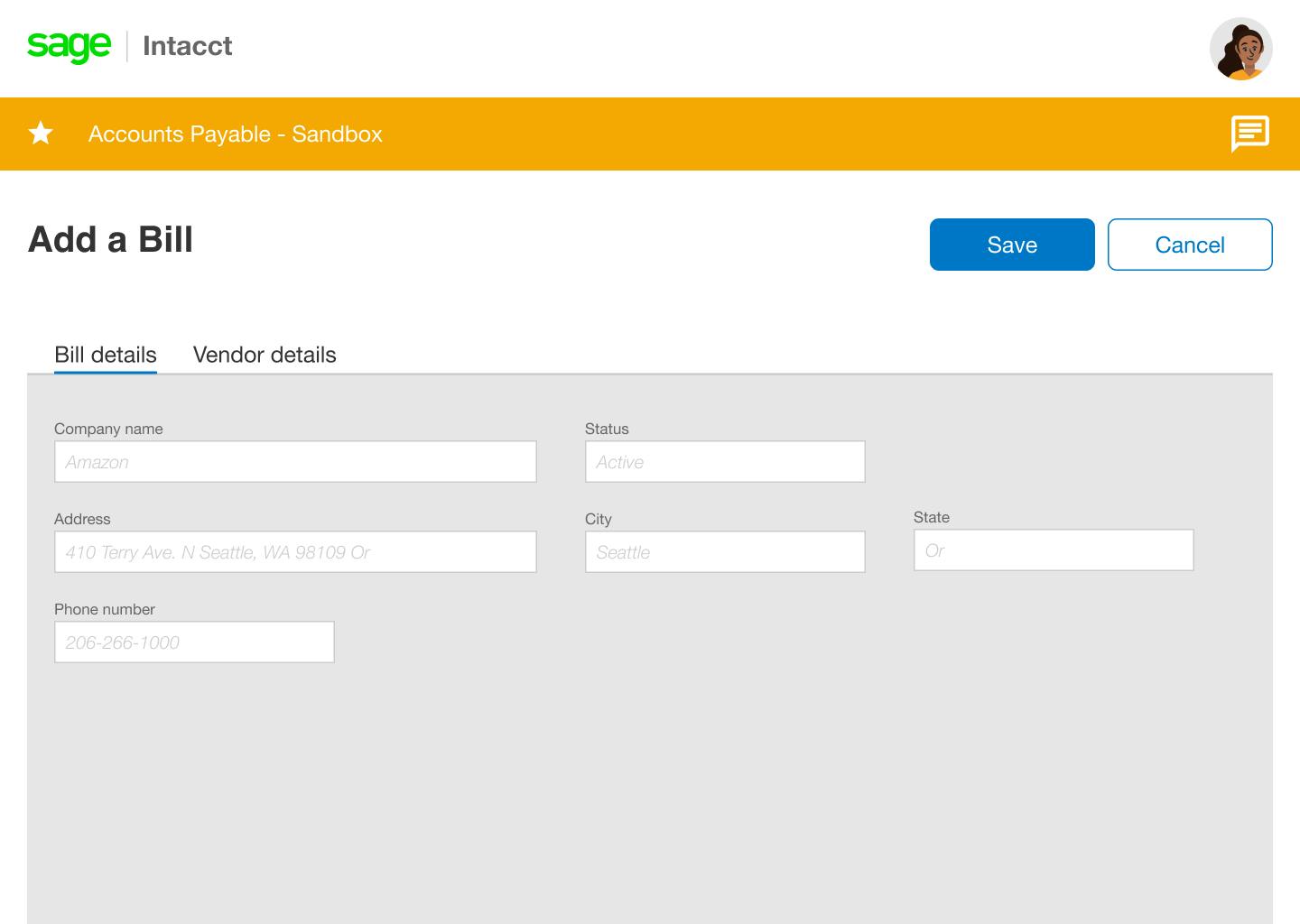Click the Intacct product name
The image size is (1300, 924).
click(x=188, y=46)
